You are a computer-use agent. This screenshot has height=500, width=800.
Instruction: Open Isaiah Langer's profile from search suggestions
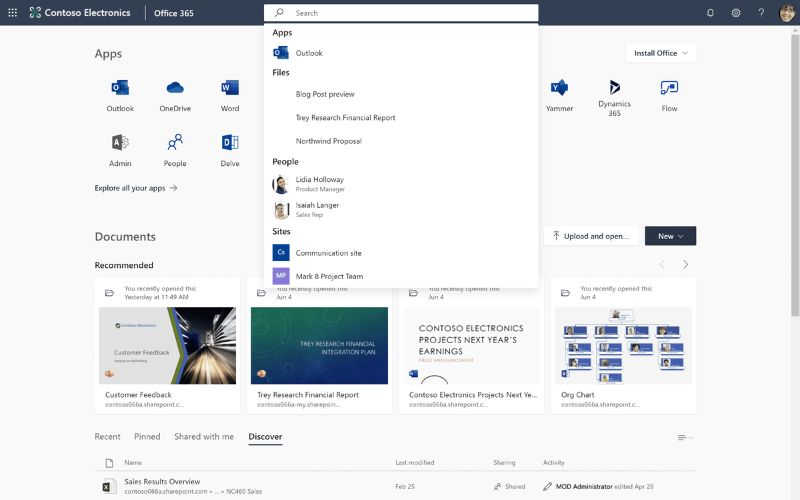(401, 209)
